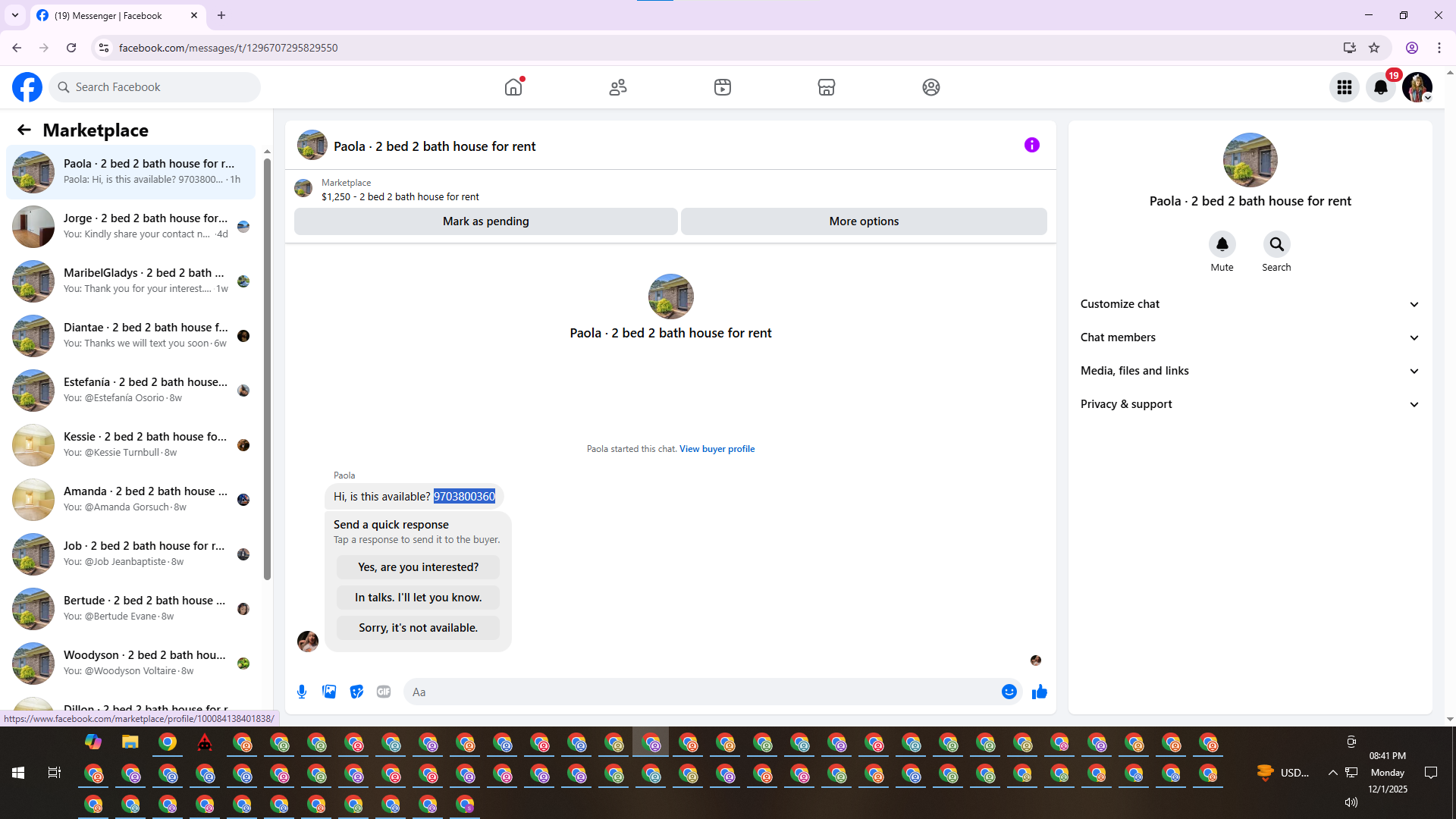This screenshot has width=1456, height=819.
Task: Show hidden system tray icons
Action: (x=1332, y=773)
